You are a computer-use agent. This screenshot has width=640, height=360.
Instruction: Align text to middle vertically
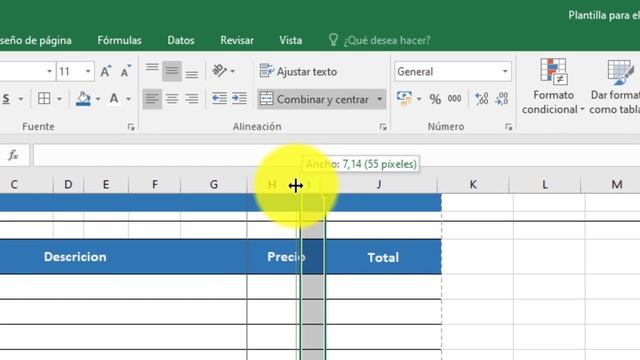172,71
